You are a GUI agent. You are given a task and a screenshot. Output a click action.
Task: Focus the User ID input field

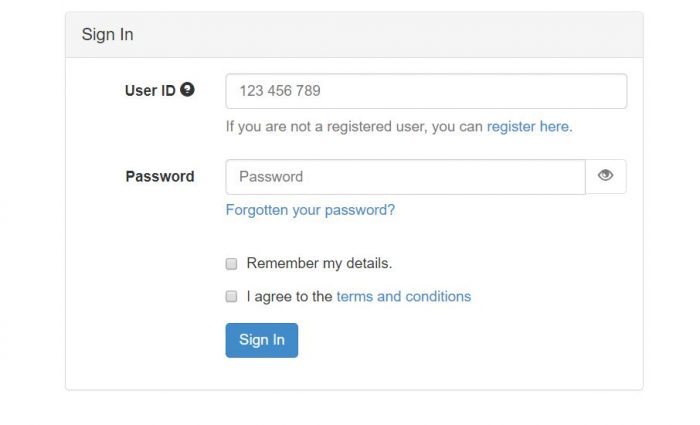pos(426,91)
